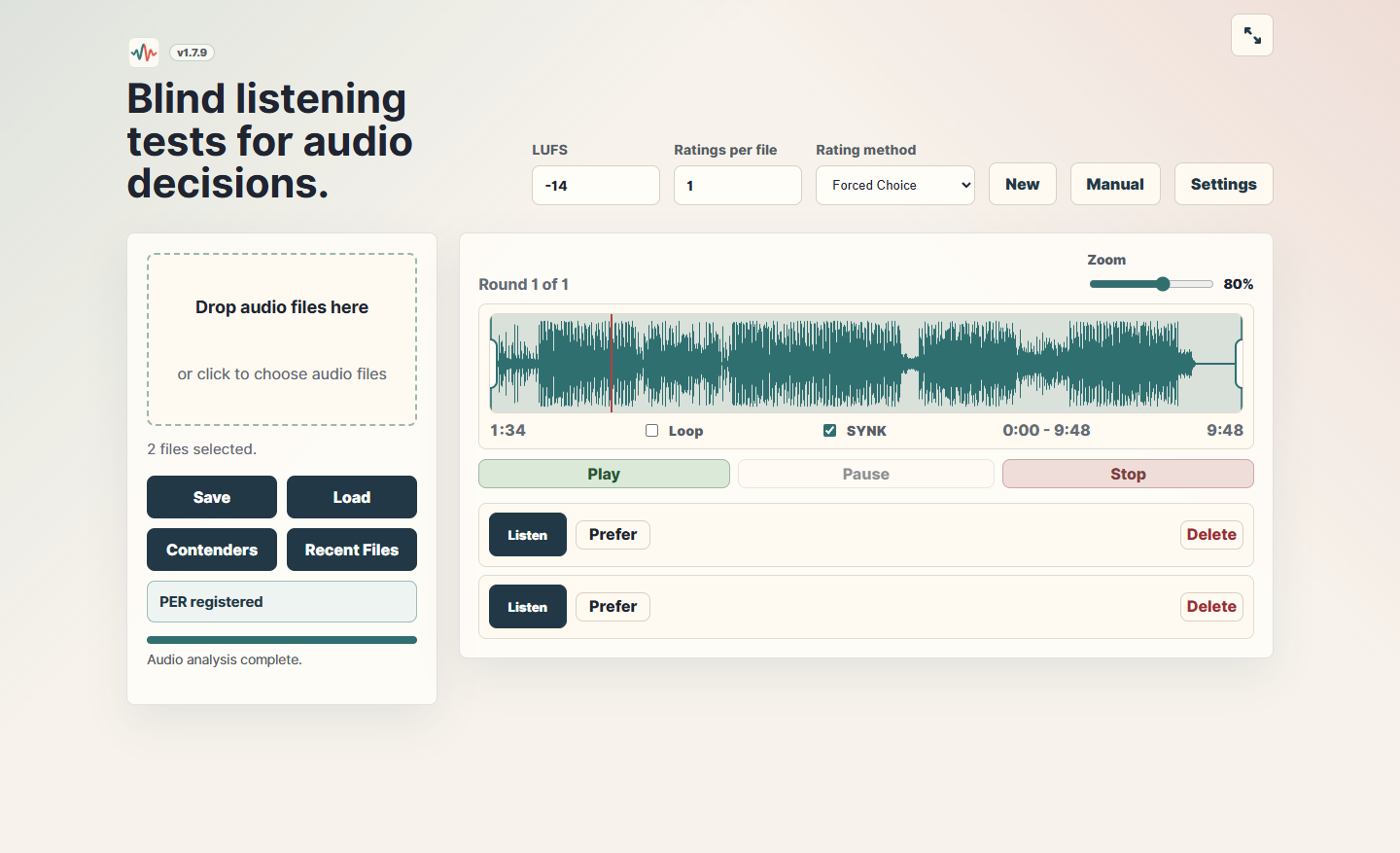This screenshot has height=853, width=1400.
Task: Click the 0:00 - 9:48 range text
Action: click(1046, 430)
